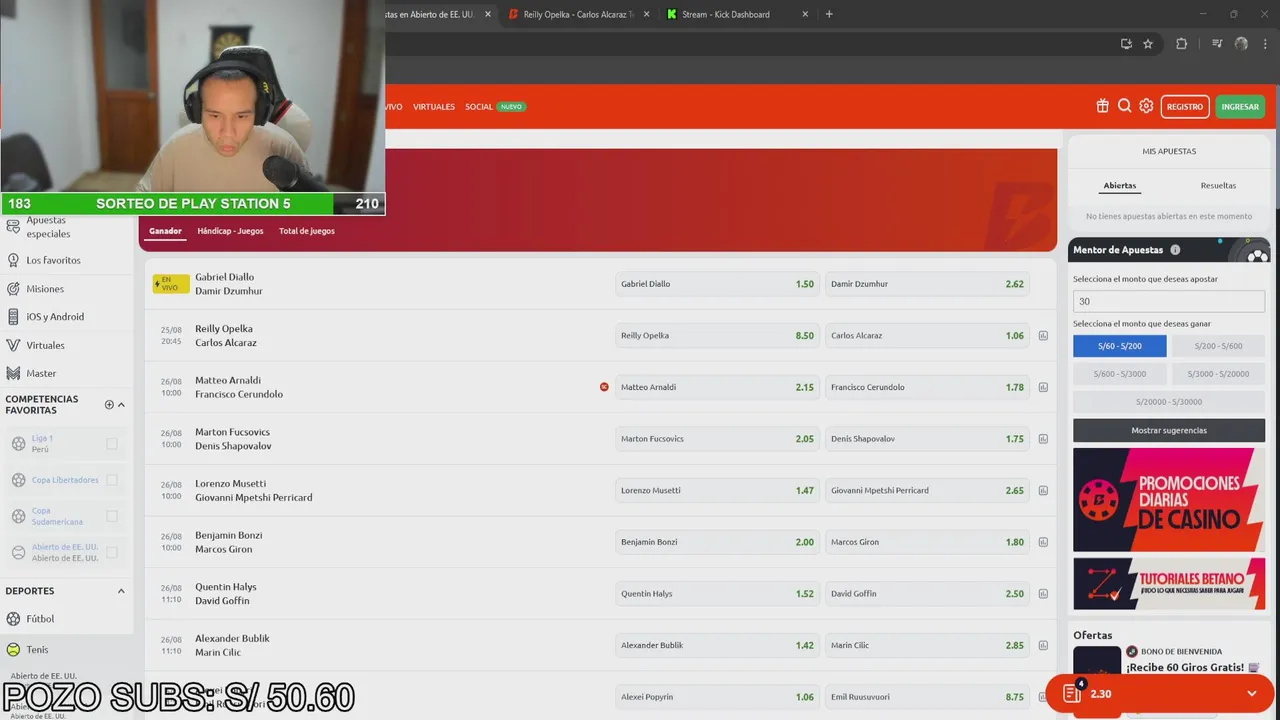Open Virtuales in the top navigation
The image size is (1280, 720).
click(x=434, y=107)
